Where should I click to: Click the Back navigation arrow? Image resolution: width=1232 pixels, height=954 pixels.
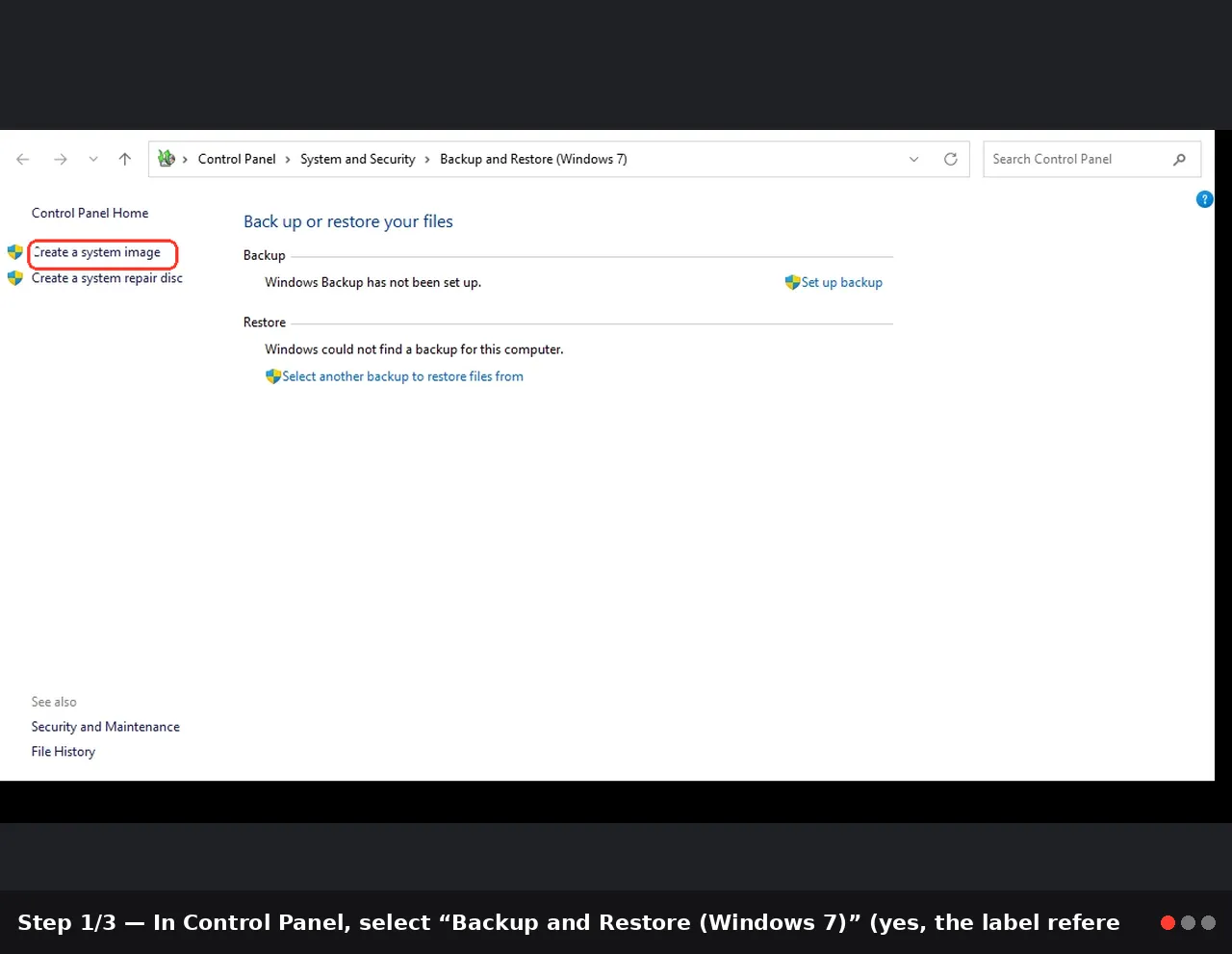tap(23, 160)
